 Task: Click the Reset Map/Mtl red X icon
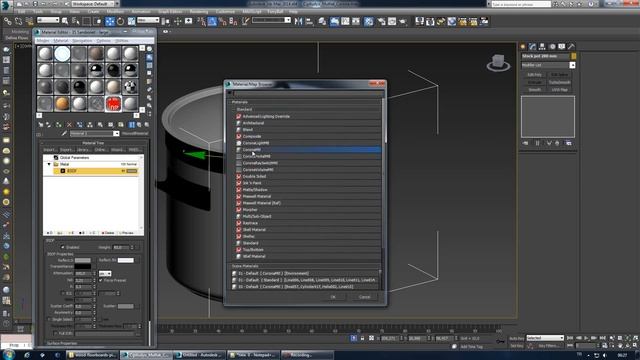click(x=69, y=124)
